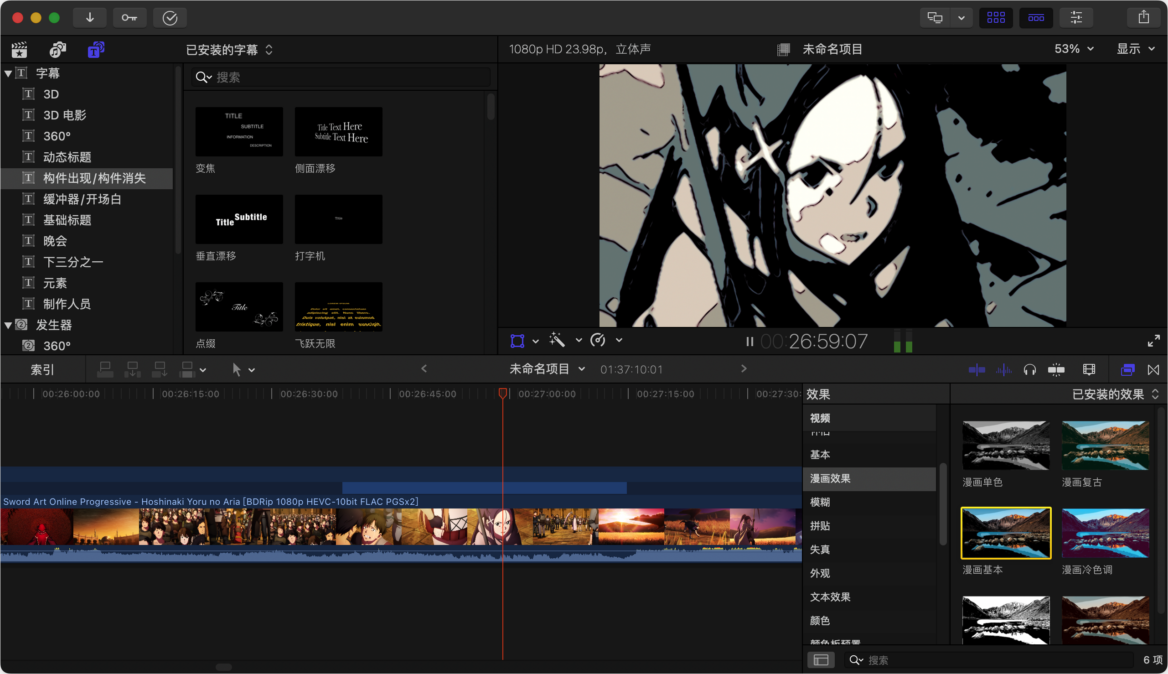This screenshot has height=674, width=1168.
Task: Toggle the inspector panel
Action: pos(1076,18)
